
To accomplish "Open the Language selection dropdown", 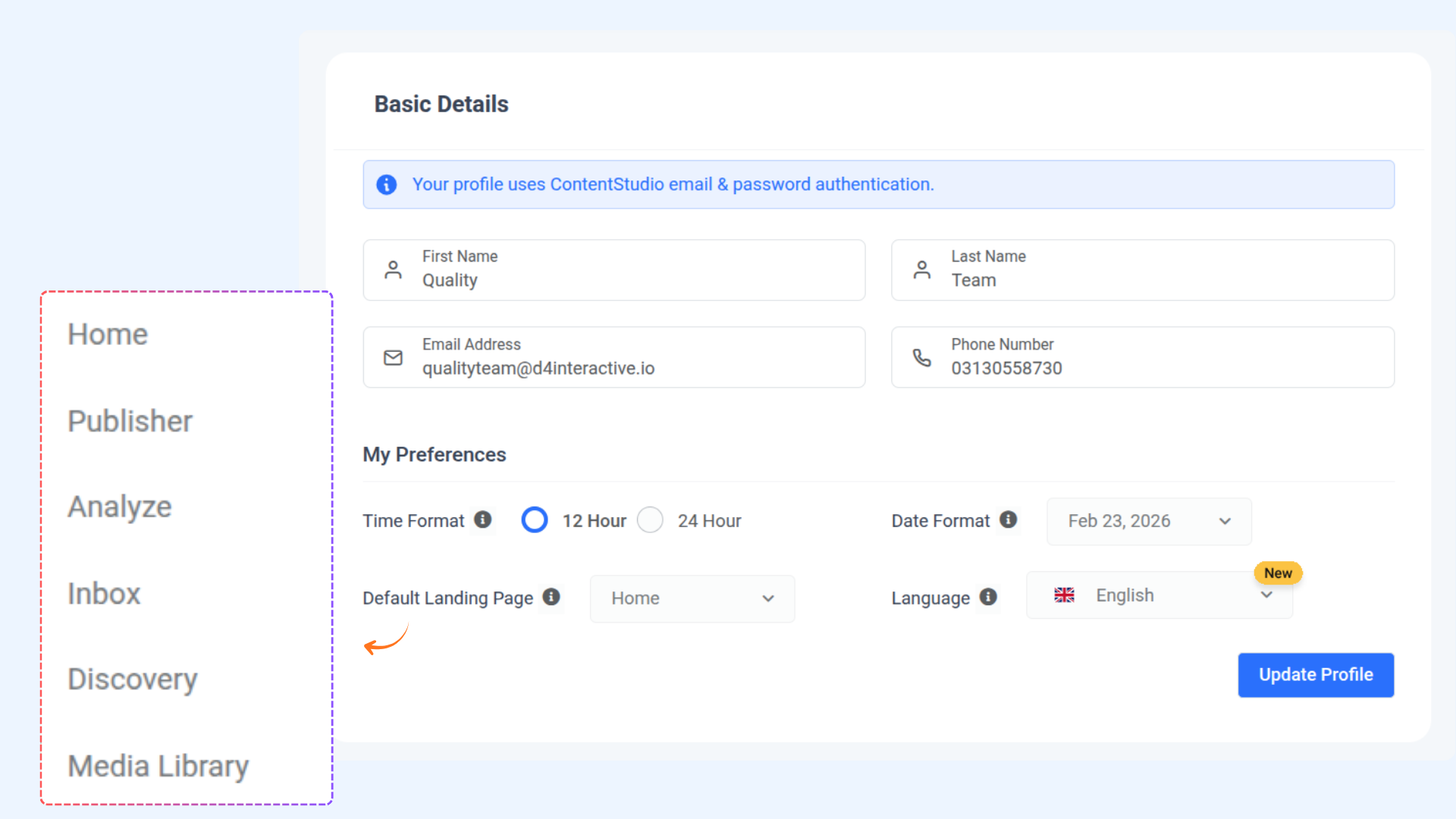I will 1159,595.
